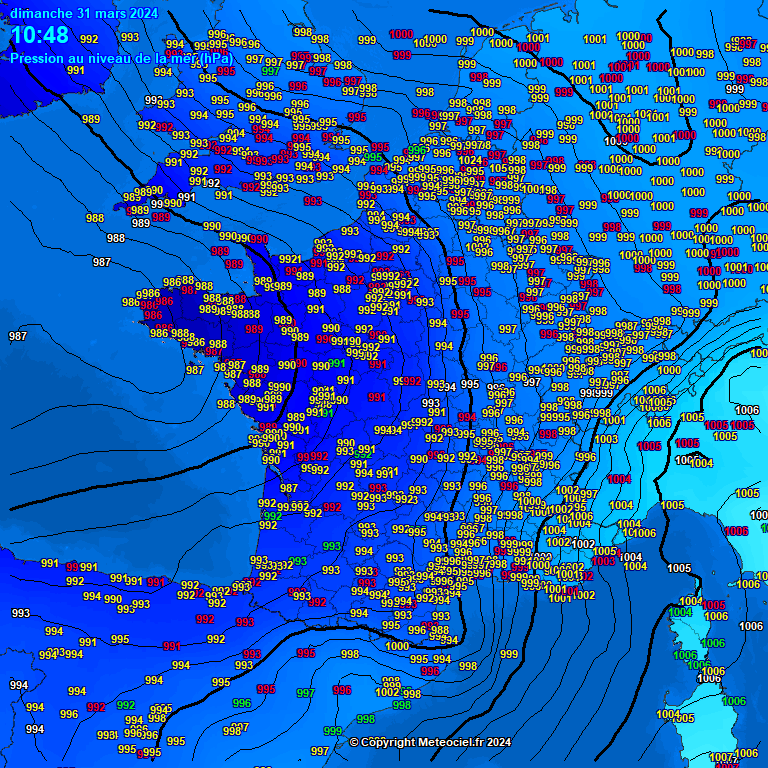
Task: Select the yellow 1000 reading near Pyrenees coast
Action: tap(397, 646)
